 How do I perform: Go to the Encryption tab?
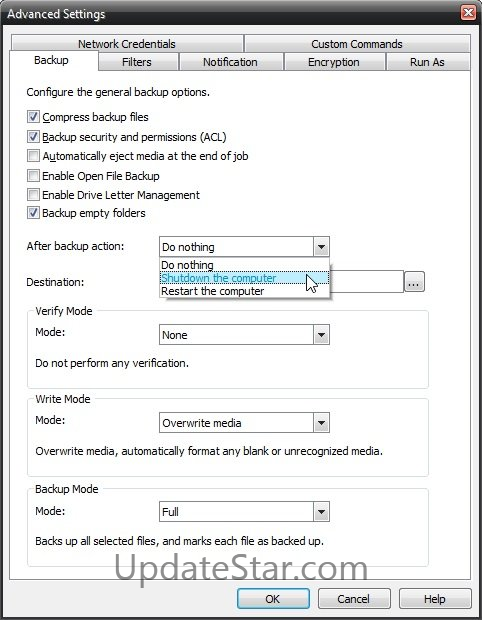[x=334, y=62]
